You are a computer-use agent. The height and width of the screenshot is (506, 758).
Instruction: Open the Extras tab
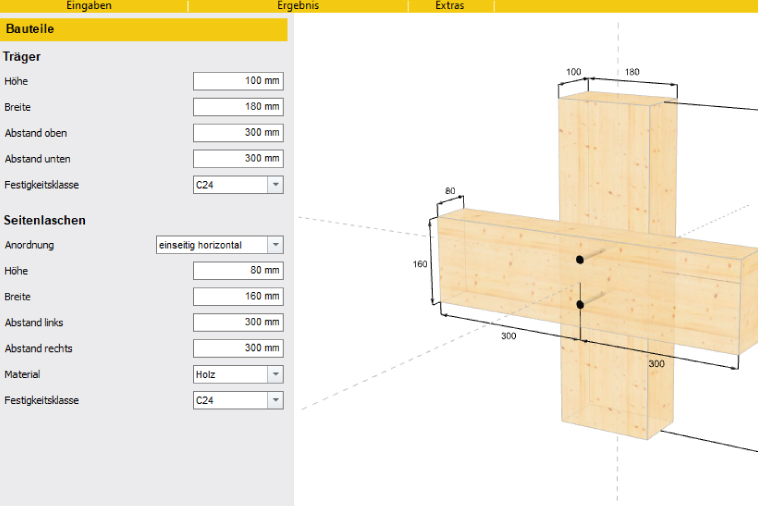pyautogui.click(x=450, y=6)
